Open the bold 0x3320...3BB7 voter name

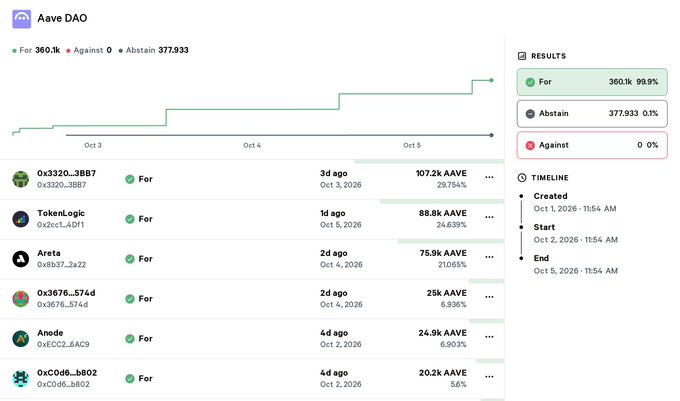pos(66,173)
